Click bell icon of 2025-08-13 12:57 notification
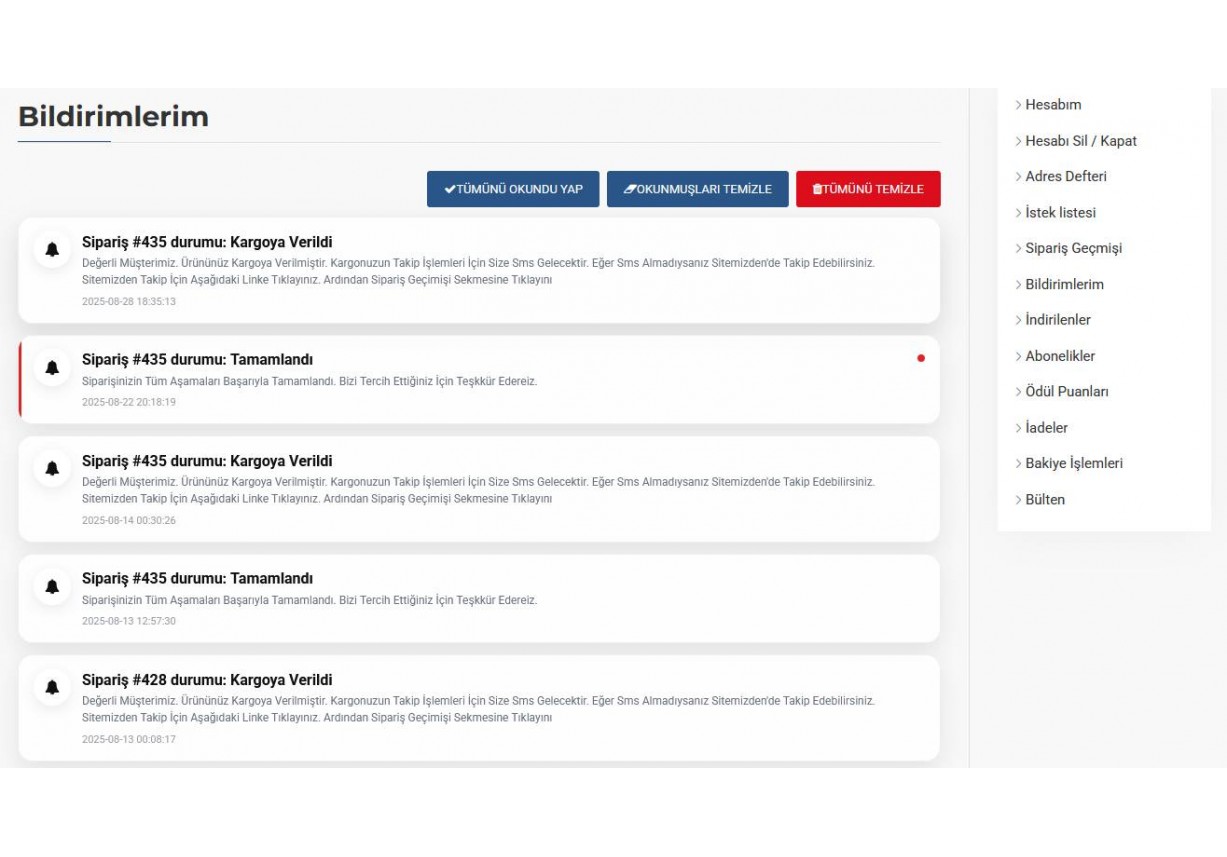 (52, 586)
